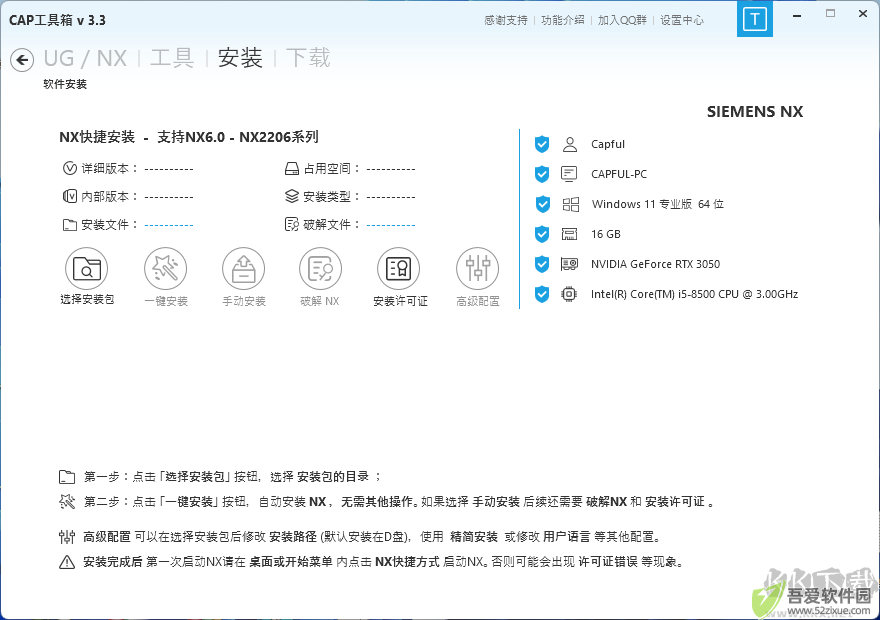
Task: Open the 下载 (Download) tab
Action: [308, 58]
